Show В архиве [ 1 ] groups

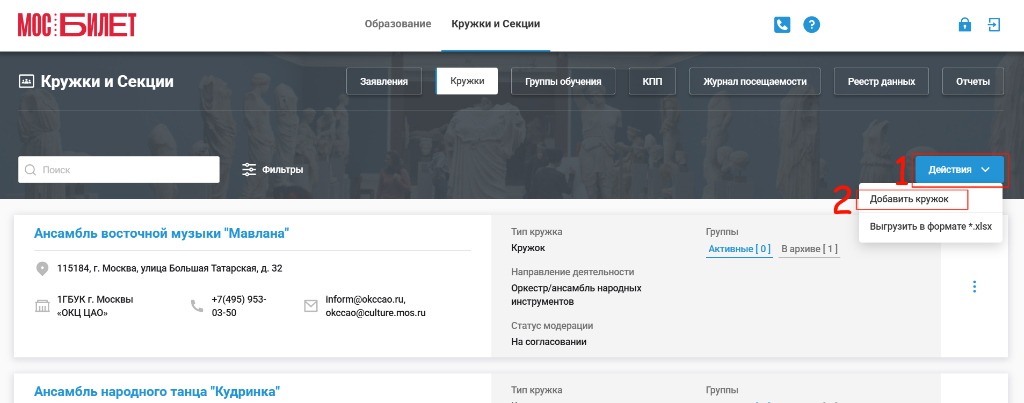coord(809,249)
